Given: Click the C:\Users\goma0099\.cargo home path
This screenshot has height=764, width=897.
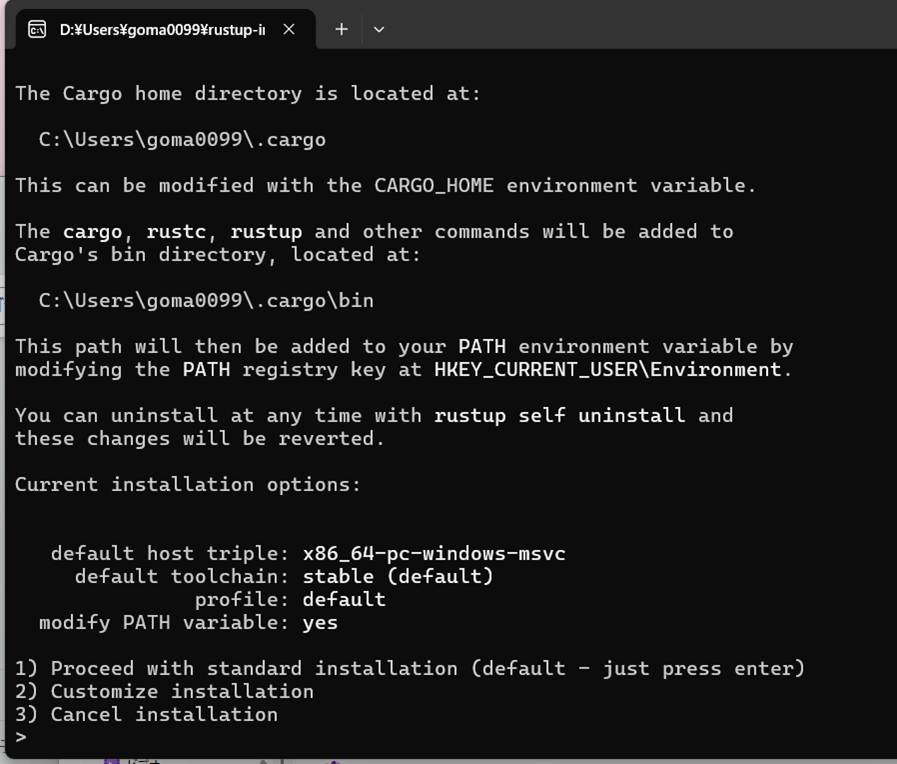Looking at the screenshot, I should (x=182, y=139).
